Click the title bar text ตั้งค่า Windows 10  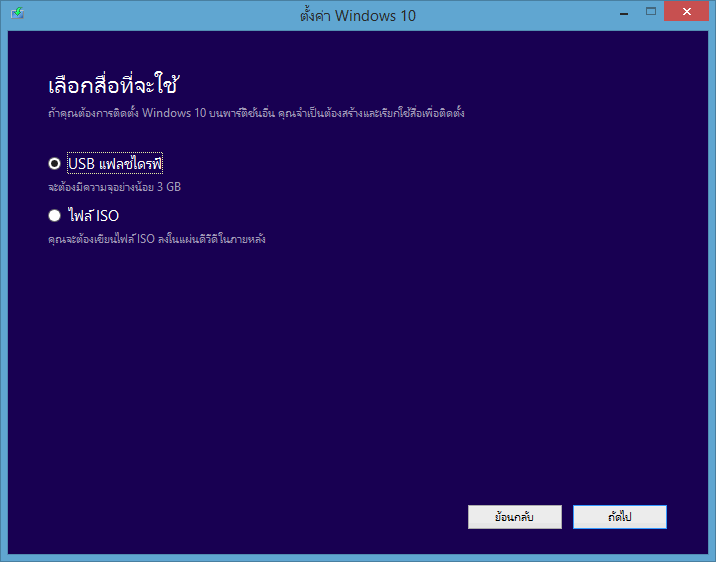(358, 16)
